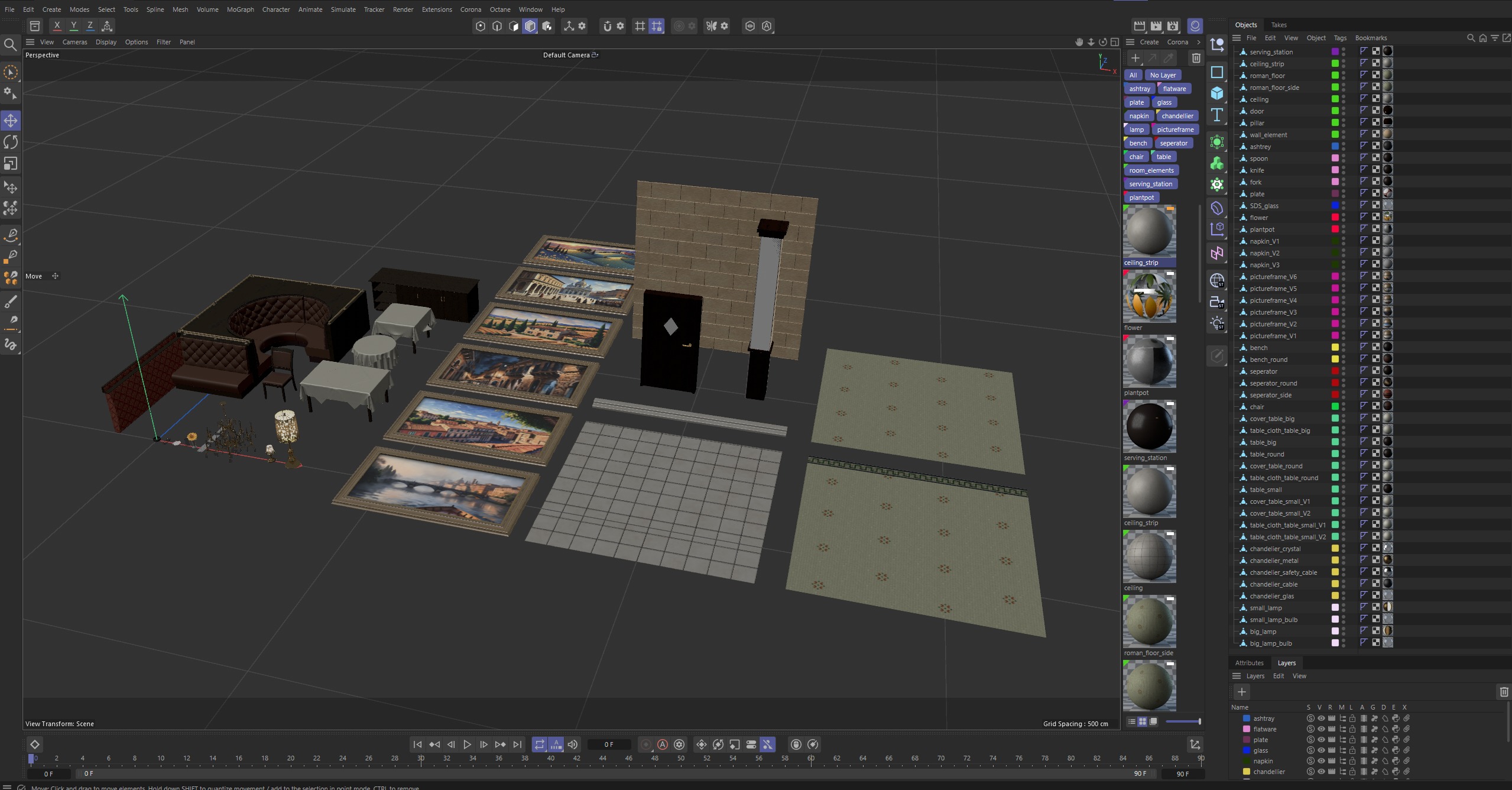Viewport: 1512px width, 790px height.
Task: Toggle the lock on the plate layer
Action: [x=1352, y=740]
